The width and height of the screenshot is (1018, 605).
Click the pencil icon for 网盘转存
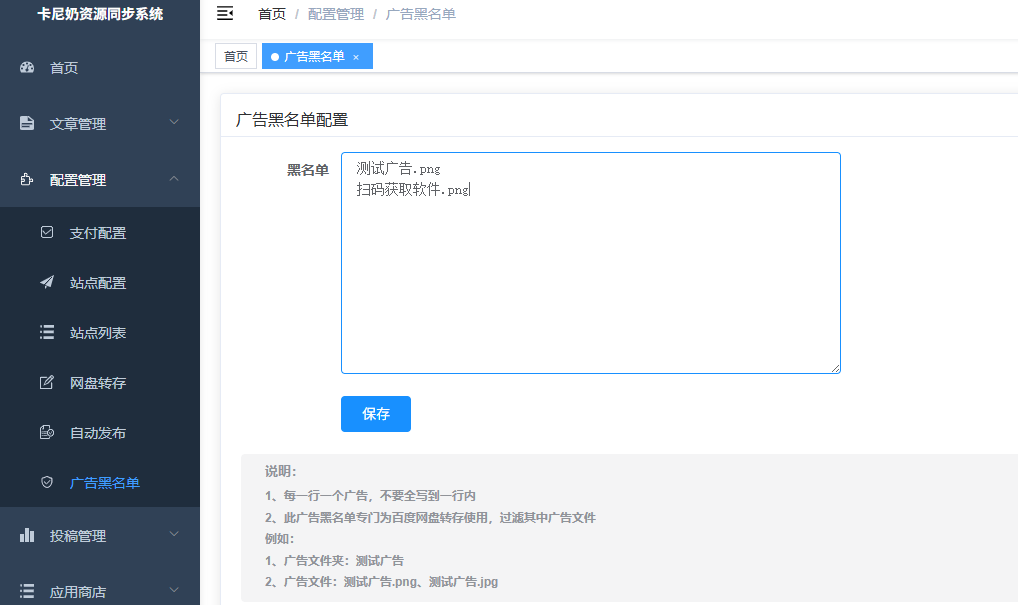(46, 382)
